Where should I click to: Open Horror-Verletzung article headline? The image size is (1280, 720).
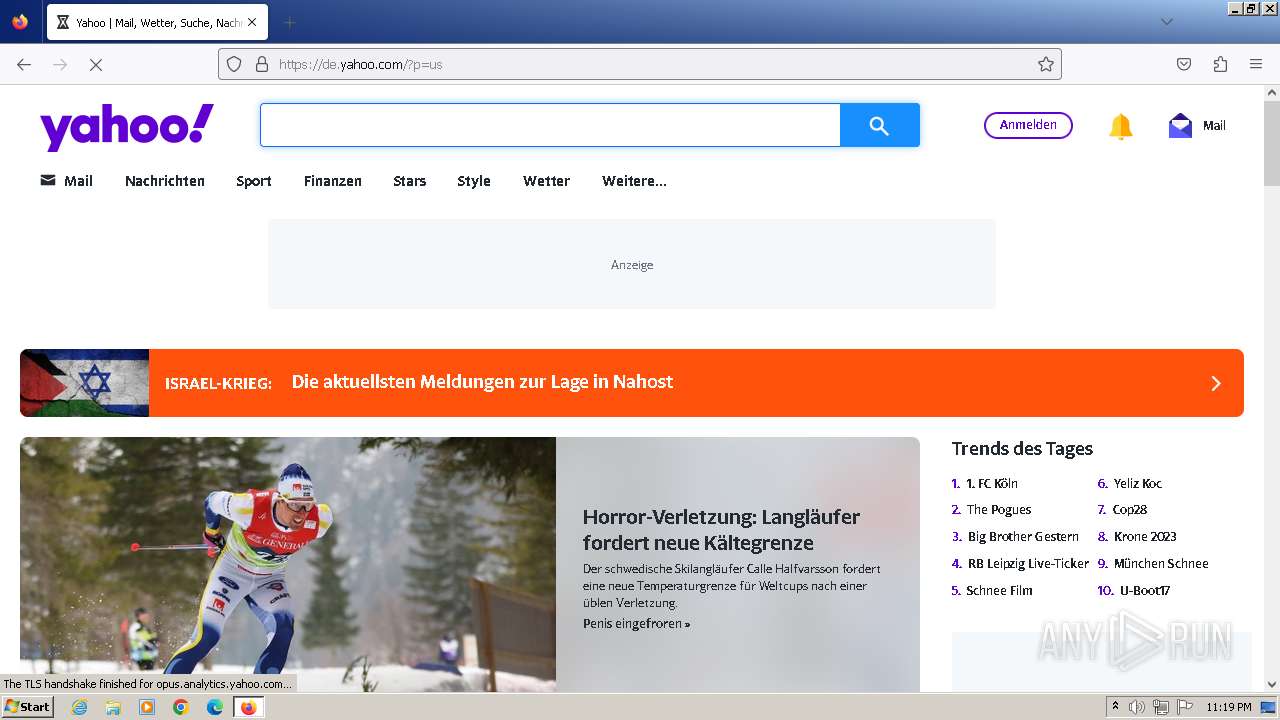tap(721, 530)
